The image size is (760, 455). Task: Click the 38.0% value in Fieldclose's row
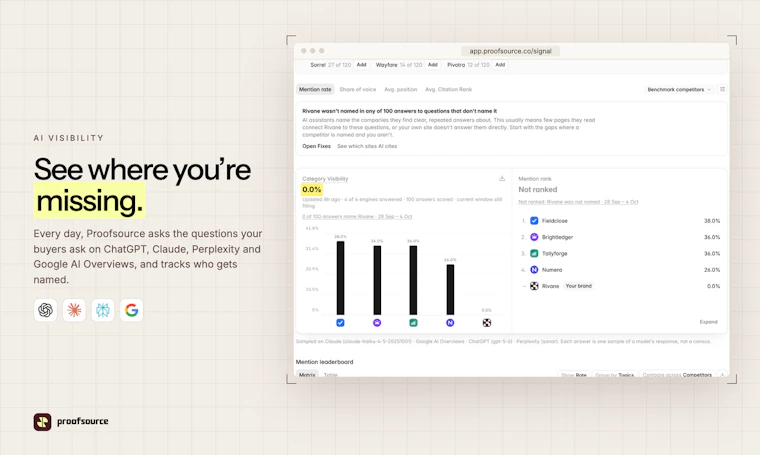[712, 220]
